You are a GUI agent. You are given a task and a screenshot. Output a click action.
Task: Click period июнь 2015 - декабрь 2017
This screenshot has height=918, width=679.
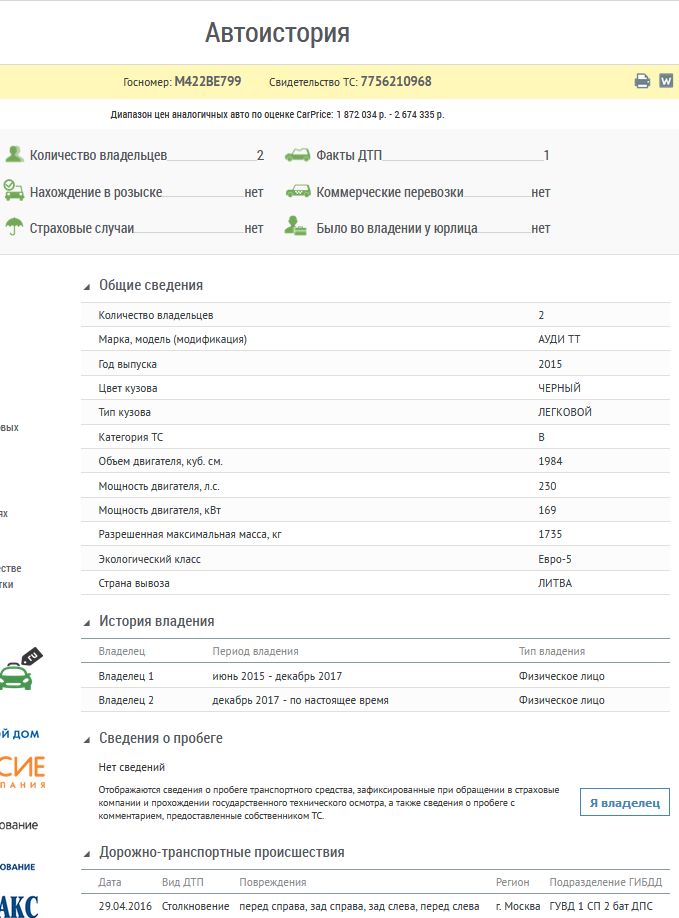(277, 676)
